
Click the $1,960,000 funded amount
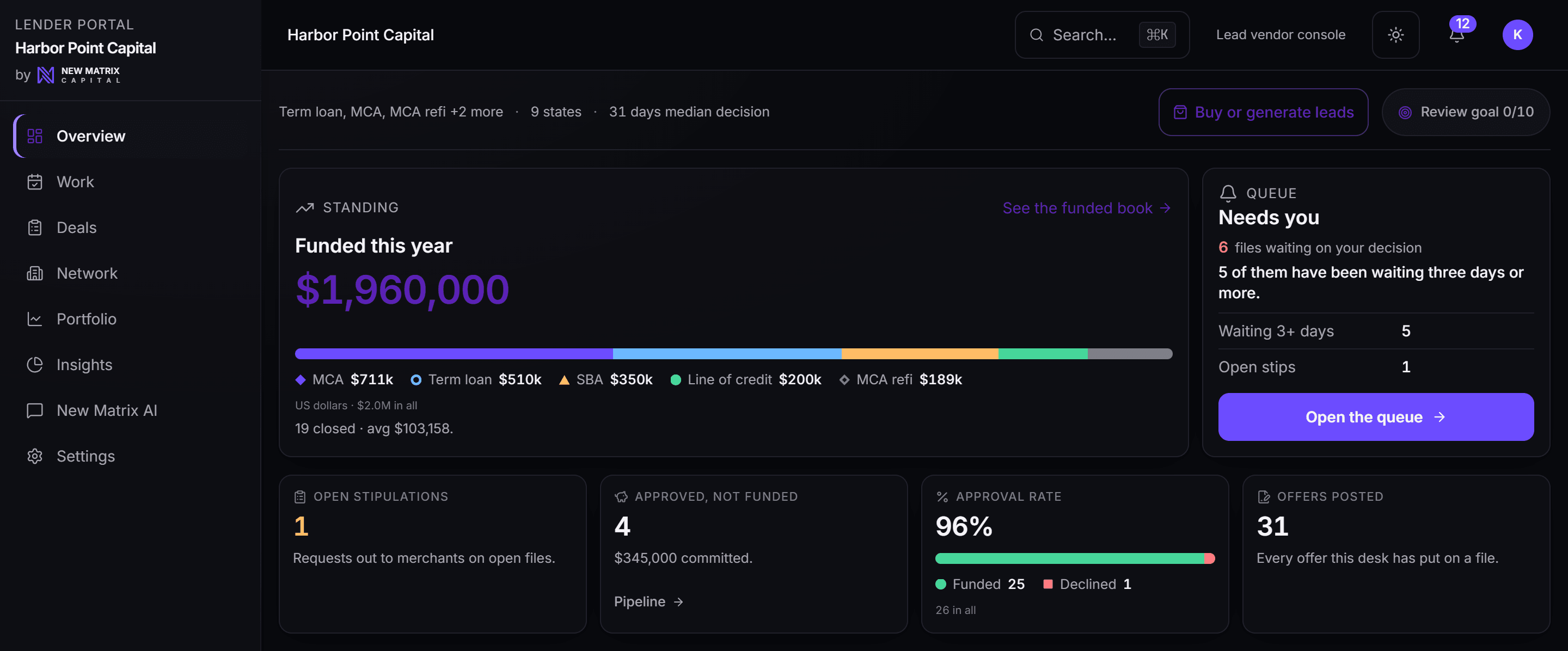[402, 290]
